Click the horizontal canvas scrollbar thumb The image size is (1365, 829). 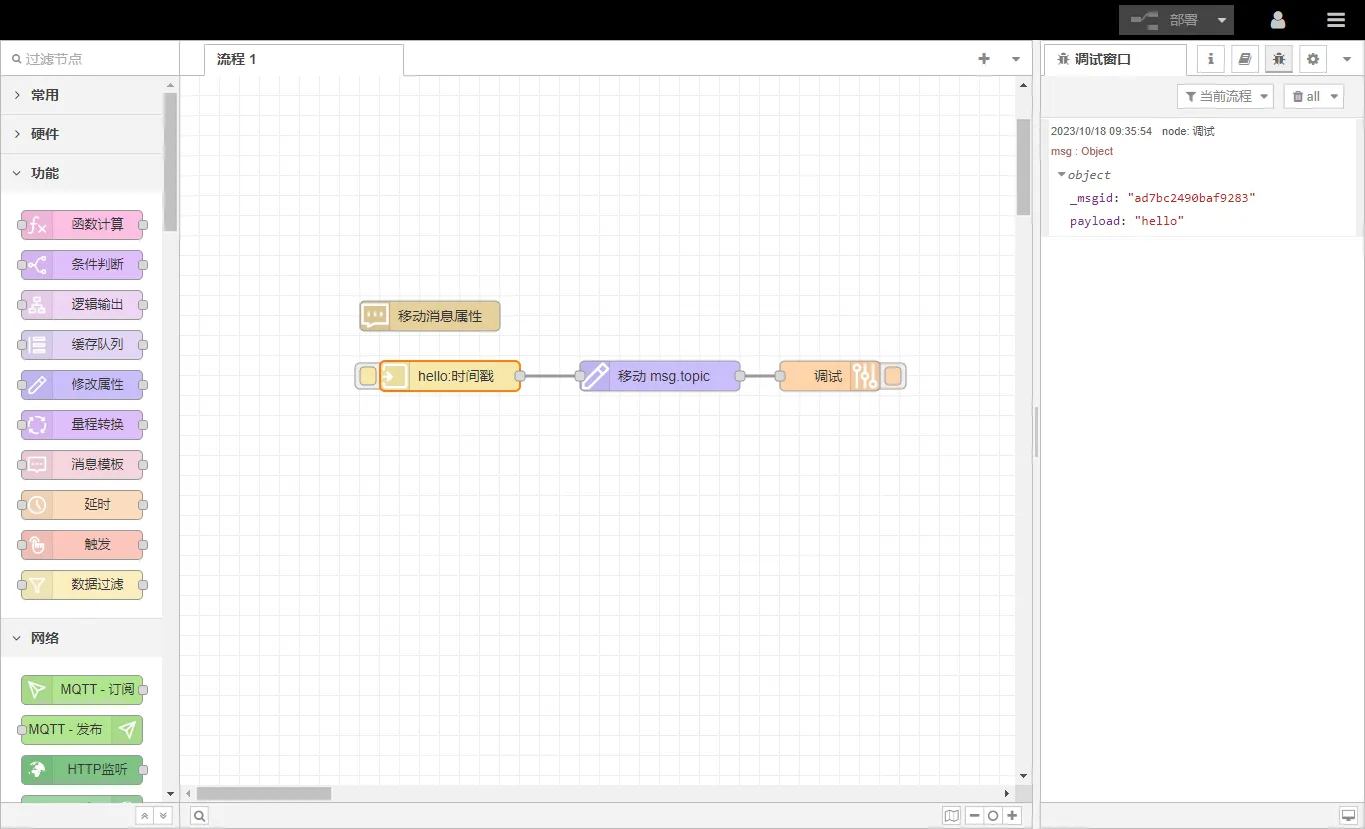[263, 793]
